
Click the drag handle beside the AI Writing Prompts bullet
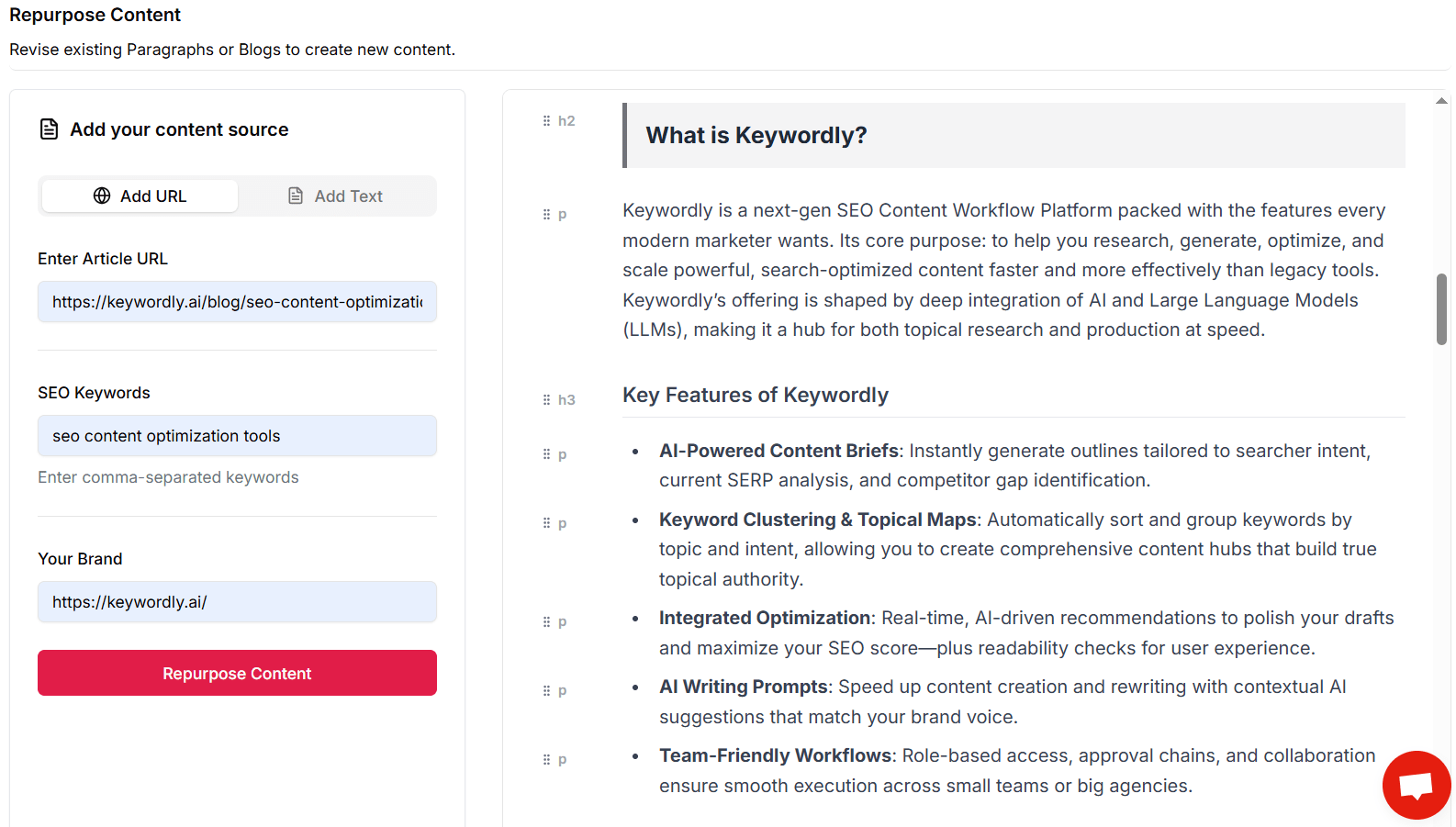[545, 689]
